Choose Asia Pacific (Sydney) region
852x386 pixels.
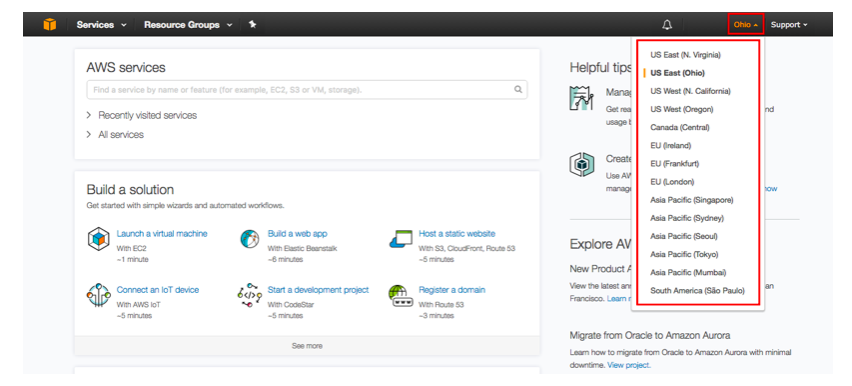click(687, 218)
